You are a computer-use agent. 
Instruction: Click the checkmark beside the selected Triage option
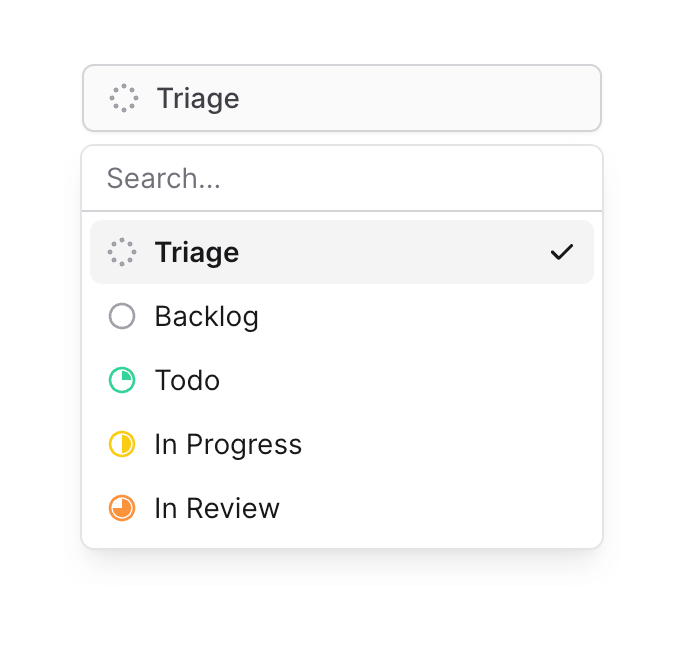click(x=562, y=252)
